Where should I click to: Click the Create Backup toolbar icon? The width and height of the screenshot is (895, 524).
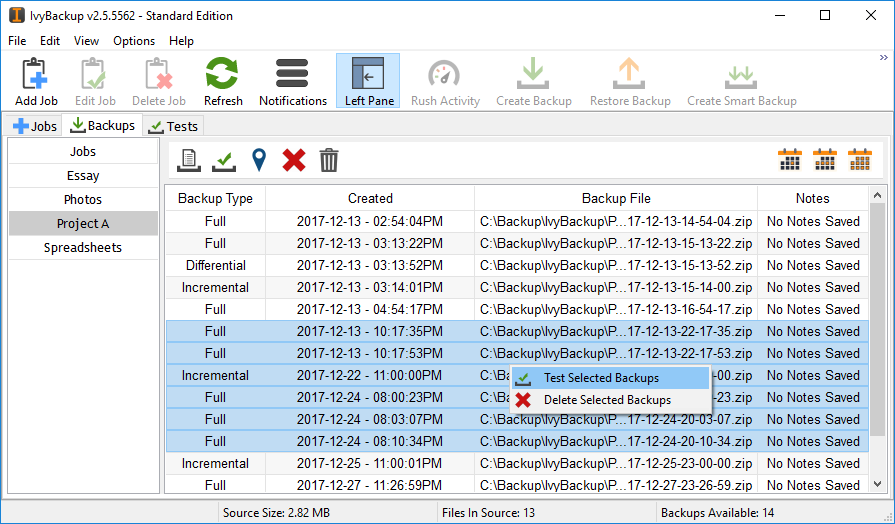click(x=533, y=81)
